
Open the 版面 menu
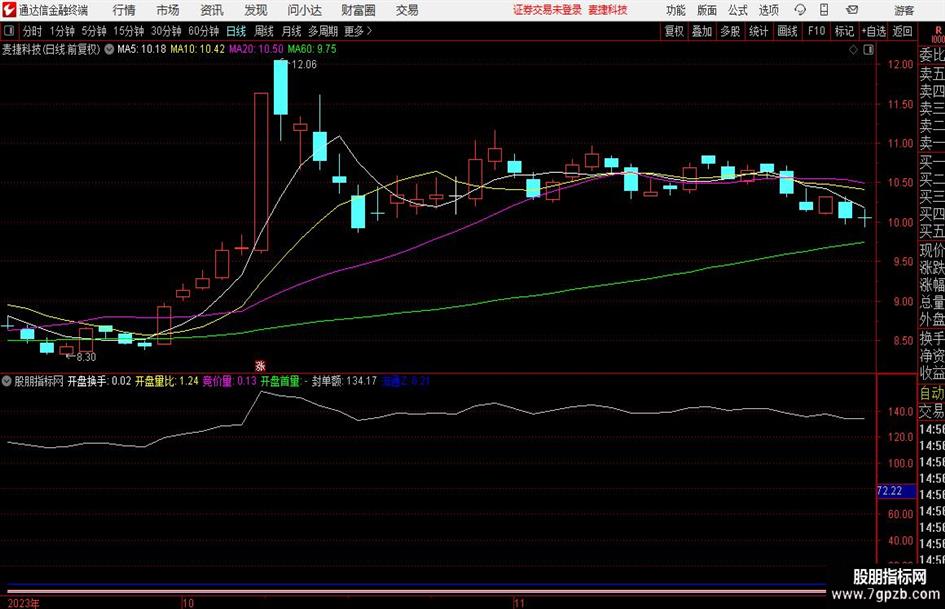pyautogui.click(x=706, y=10)
